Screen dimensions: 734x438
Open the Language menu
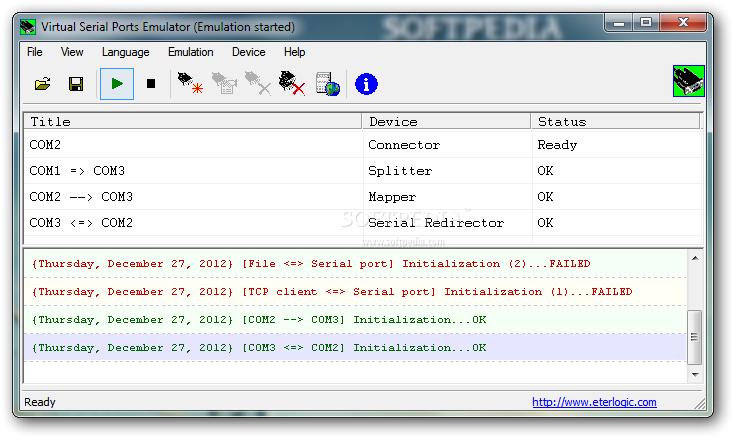coord(125,52)
